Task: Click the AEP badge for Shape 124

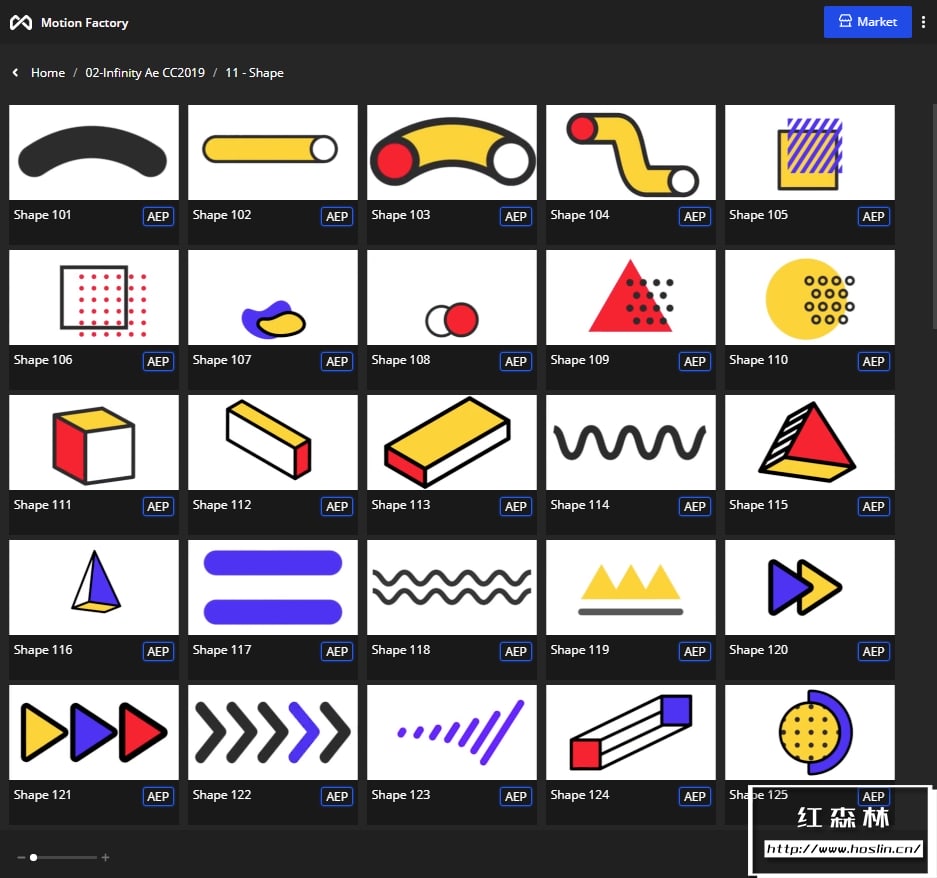Action: click(695, 797)
